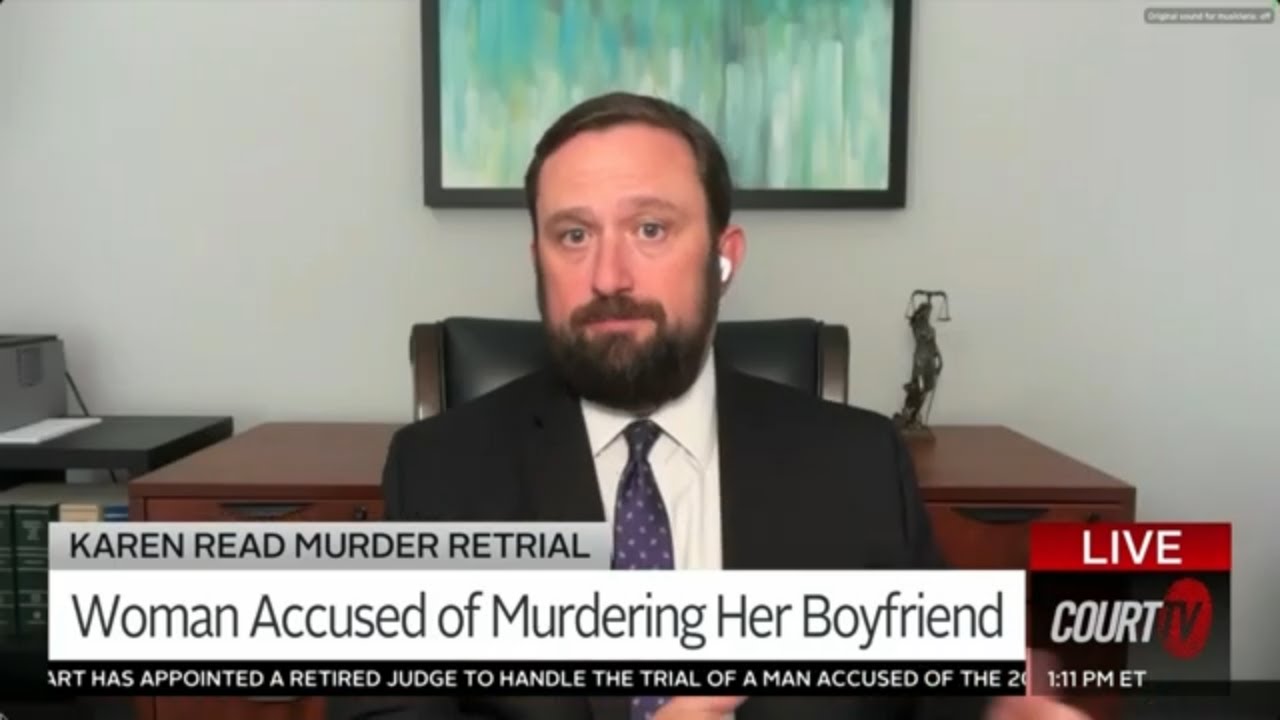Click white paper on the printer tray
Image resolution: width=1280 pixels, height=720 pixels.
coord(47,430)
